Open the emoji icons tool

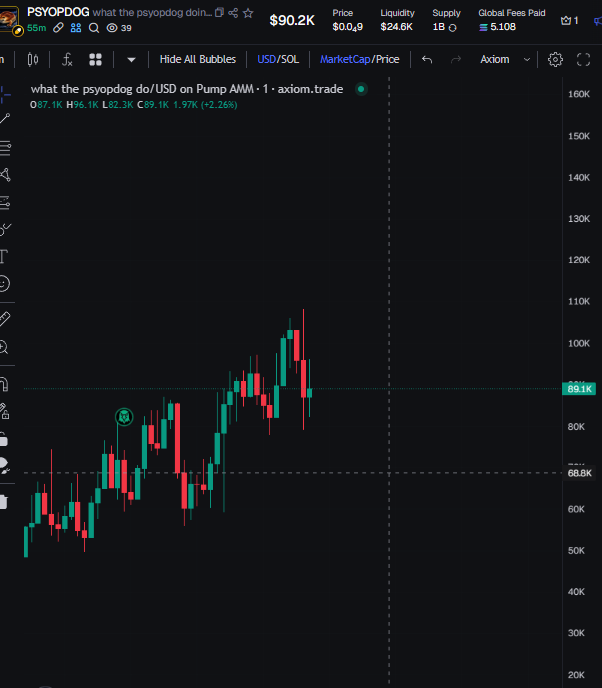coord(4,283)
